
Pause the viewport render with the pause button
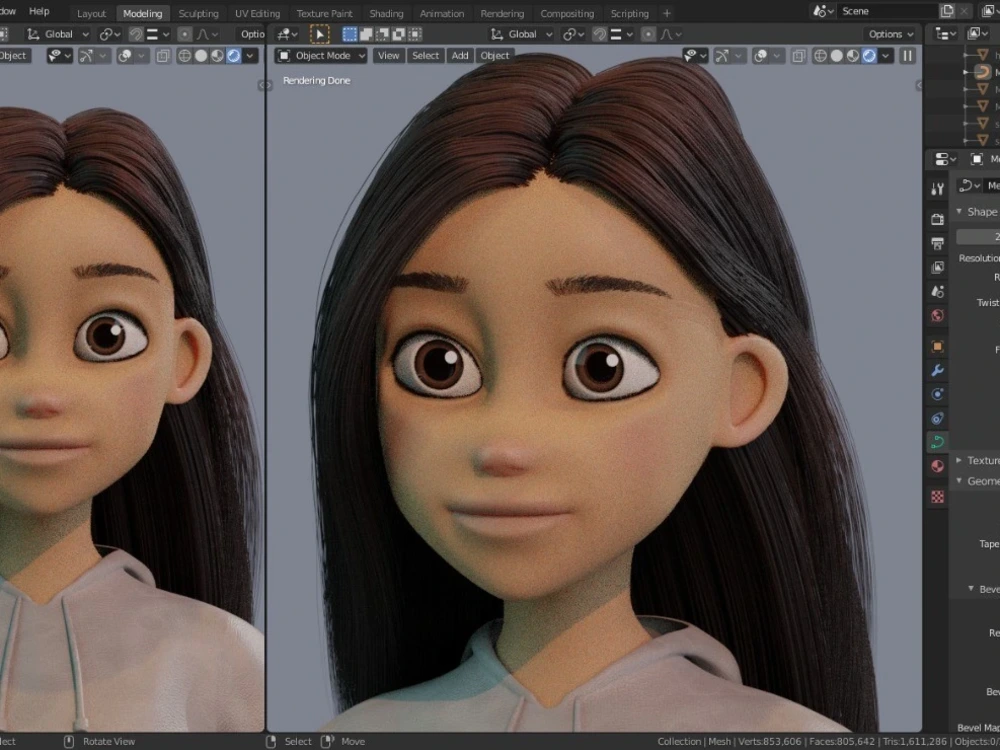click(907, 56)
